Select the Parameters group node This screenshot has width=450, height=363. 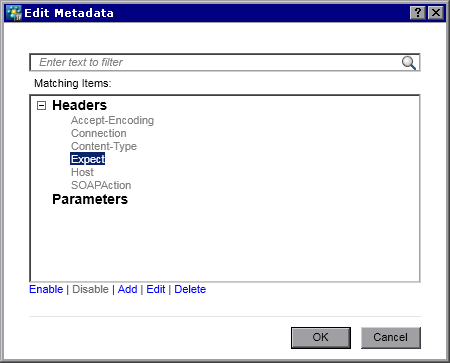pyautogui.click(x=90, y=199)
